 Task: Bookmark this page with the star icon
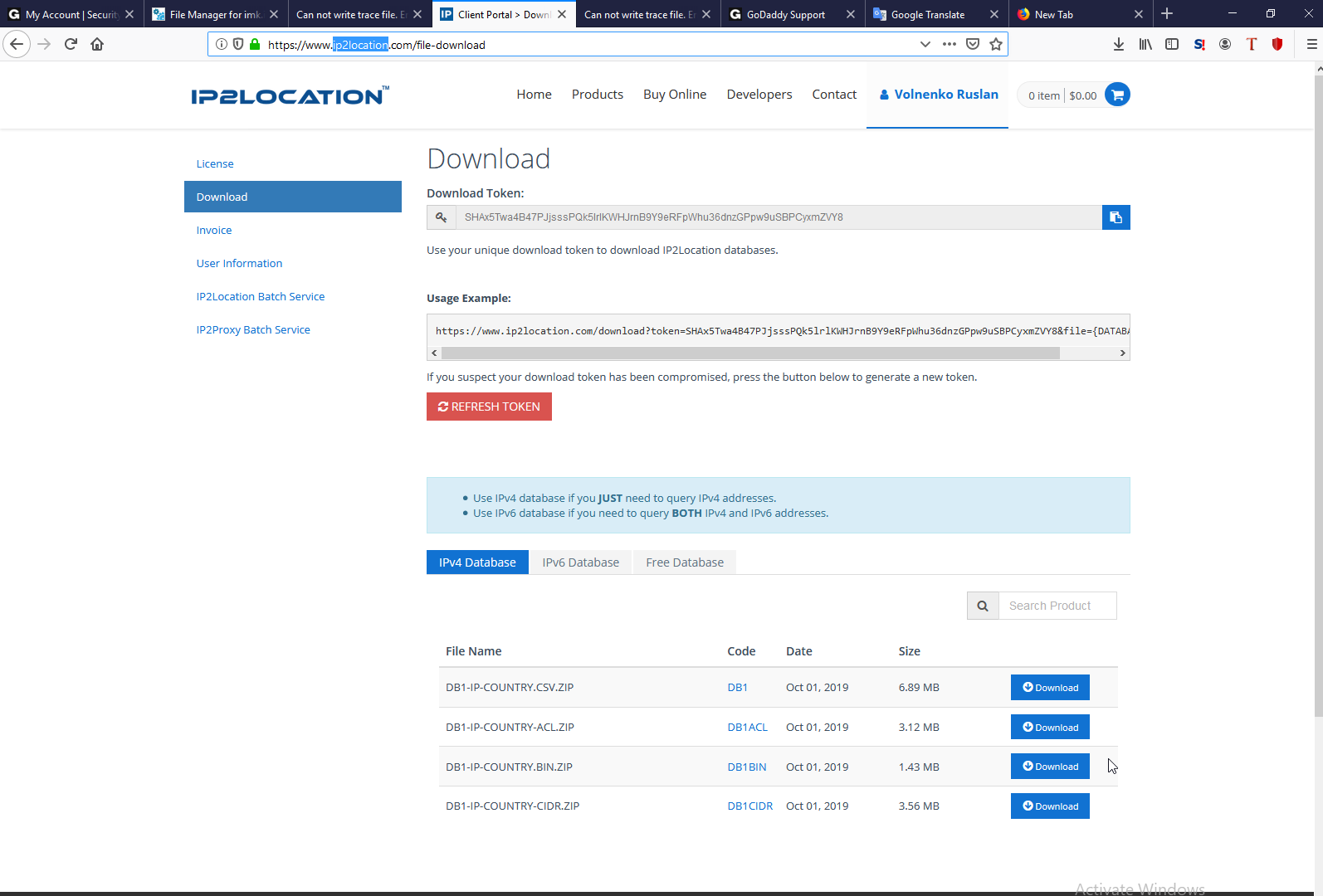pos(996,44)
